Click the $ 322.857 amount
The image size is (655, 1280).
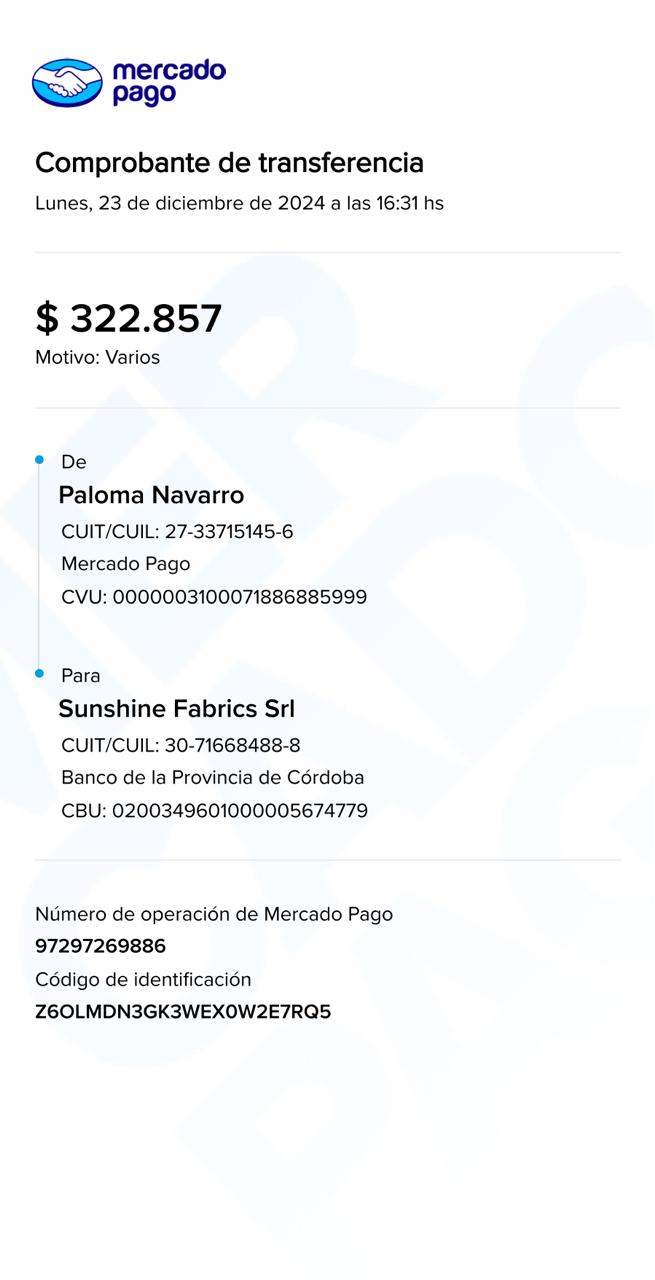(129, 318)
